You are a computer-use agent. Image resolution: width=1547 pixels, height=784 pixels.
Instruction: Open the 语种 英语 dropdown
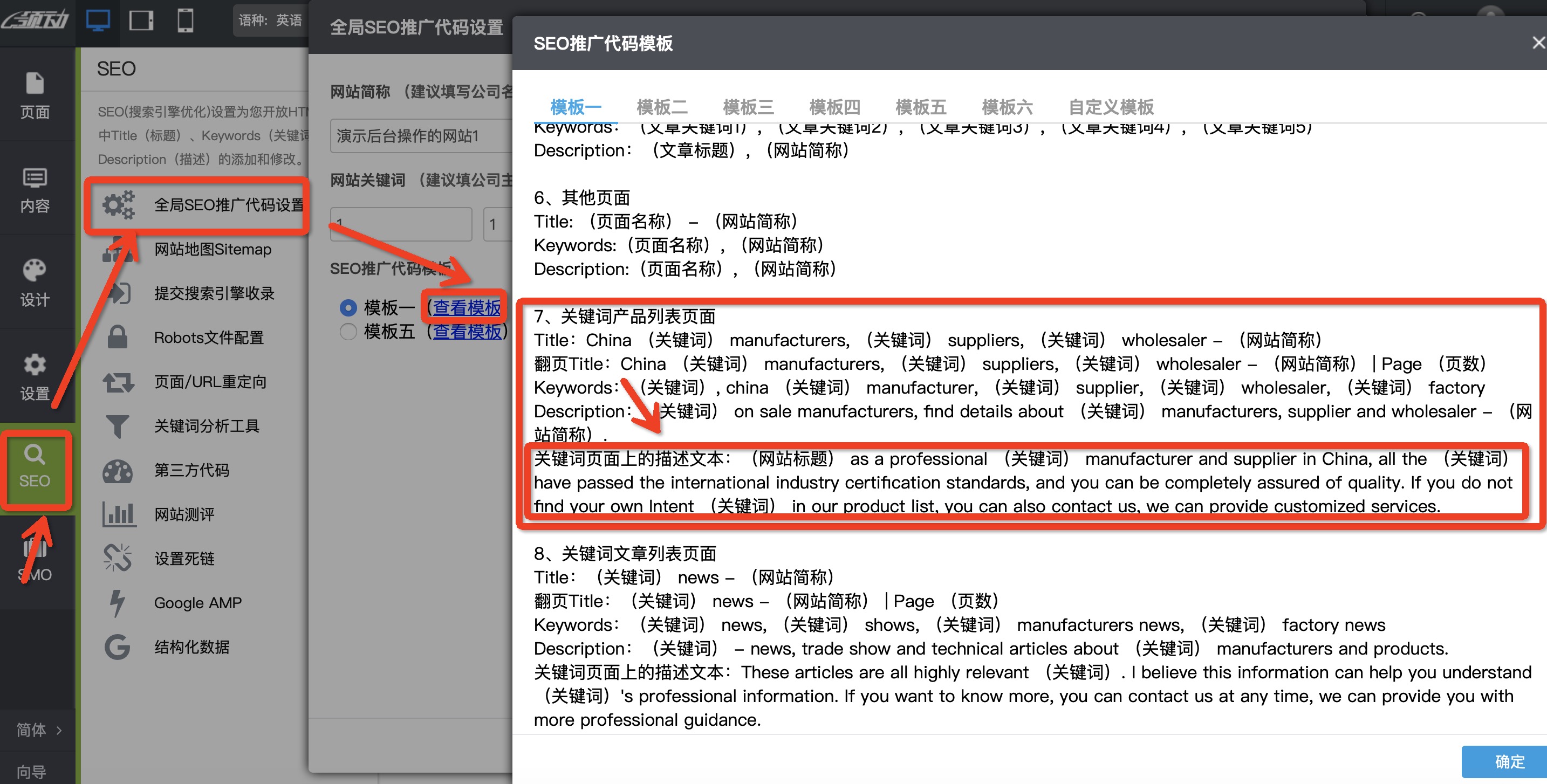(271, 20)
